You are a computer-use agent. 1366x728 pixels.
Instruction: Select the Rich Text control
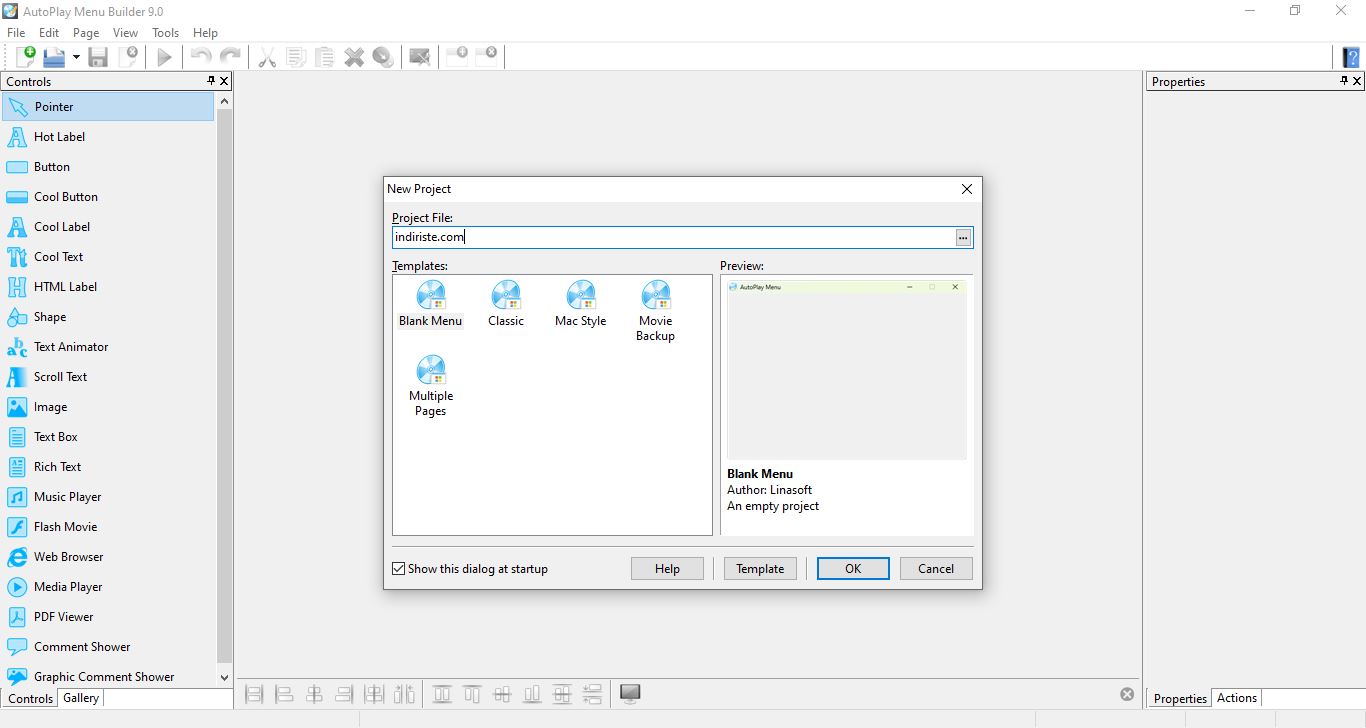coord(108,467)
